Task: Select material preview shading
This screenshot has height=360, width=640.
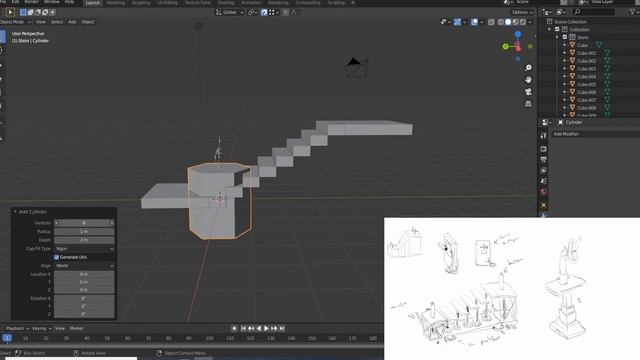Action: [516, 22]
